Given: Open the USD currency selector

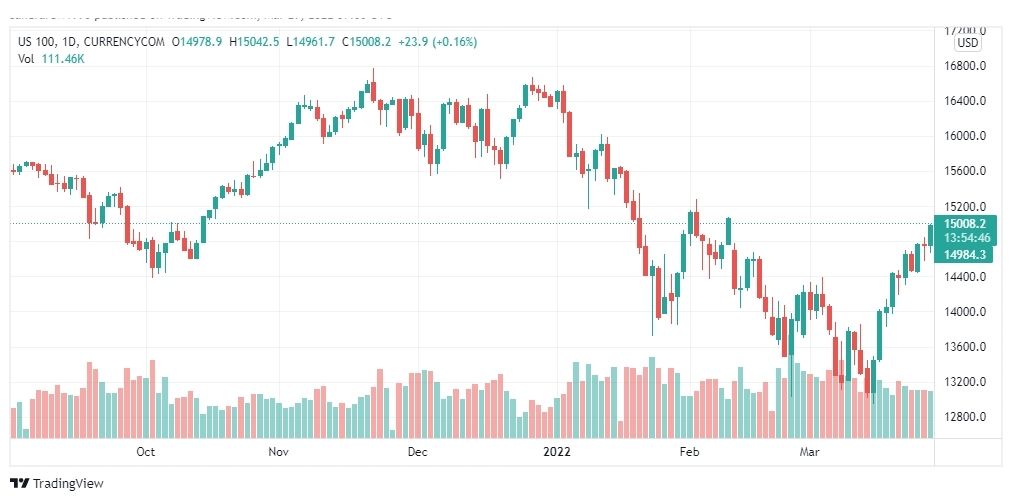Looking at the screenshot, I should [x=967, y=43].
